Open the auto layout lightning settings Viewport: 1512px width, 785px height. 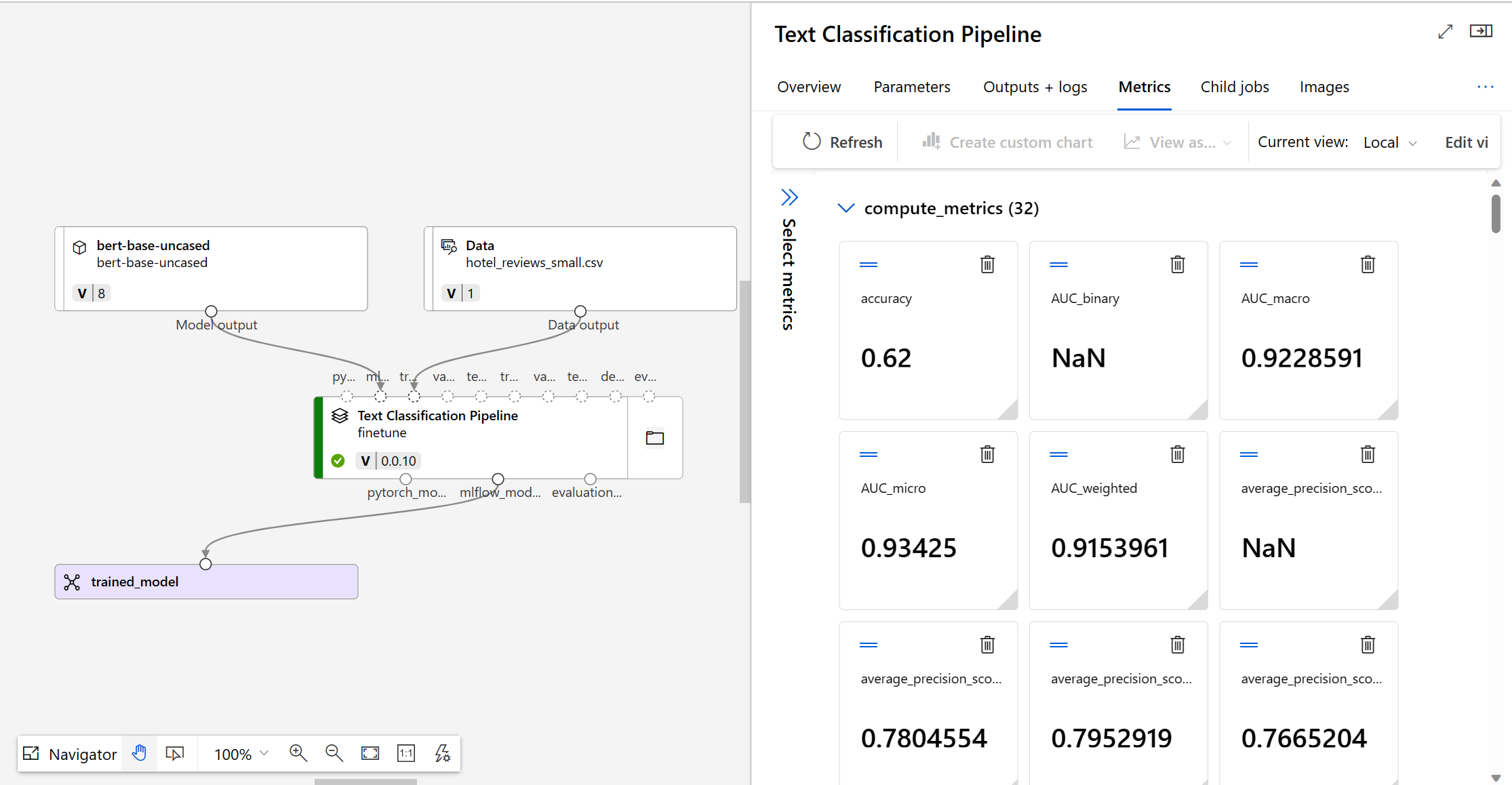click(x=443, y=753)
